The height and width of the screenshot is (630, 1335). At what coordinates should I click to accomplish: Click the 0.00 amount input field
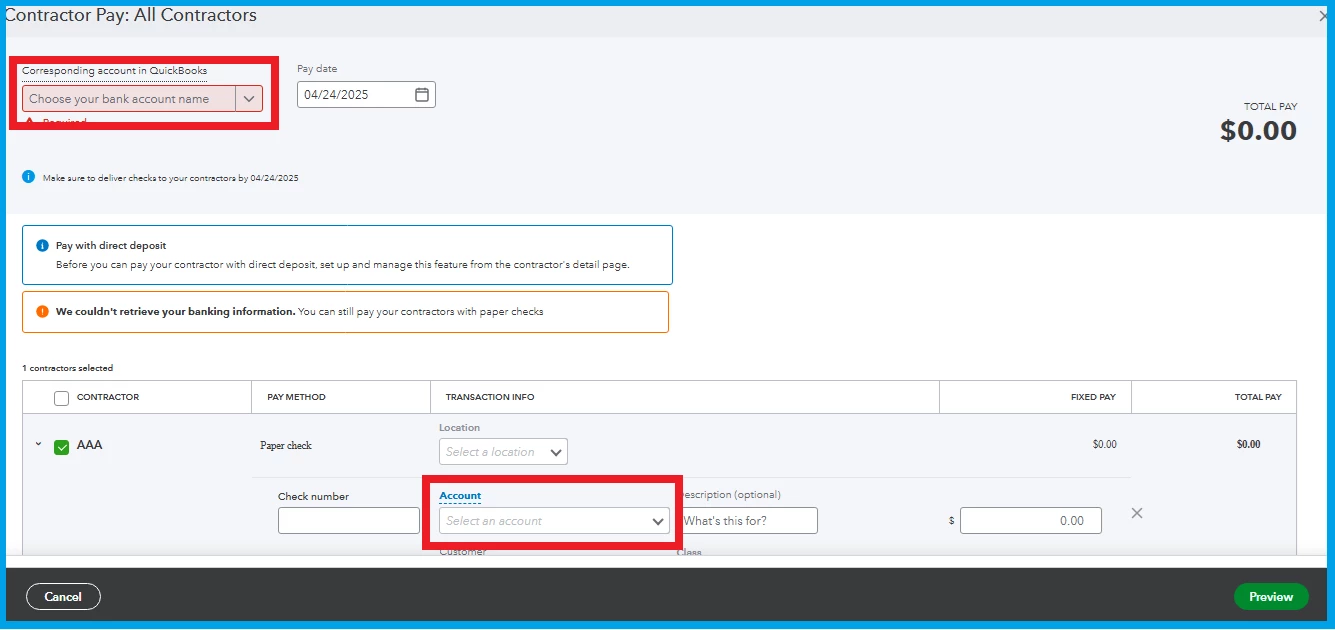tap(1031, 521)
